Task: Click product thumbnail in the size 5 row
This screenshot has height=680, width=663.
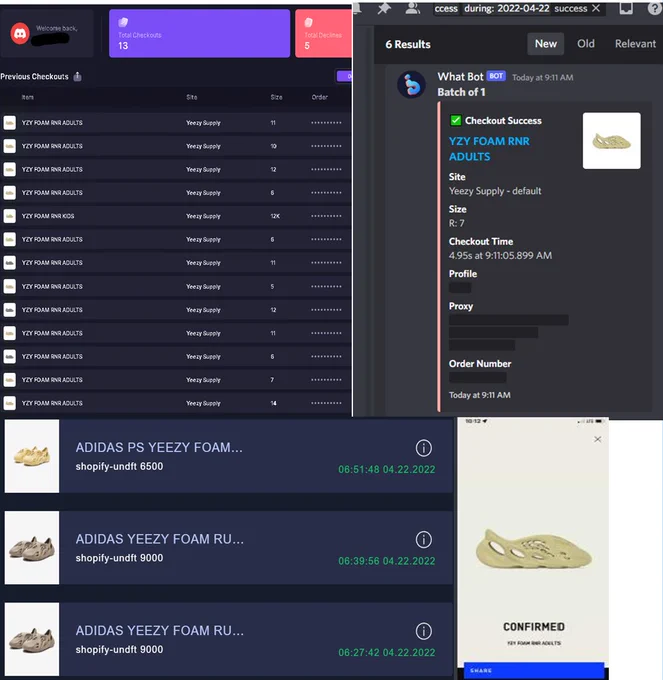Action: [10, 287]
